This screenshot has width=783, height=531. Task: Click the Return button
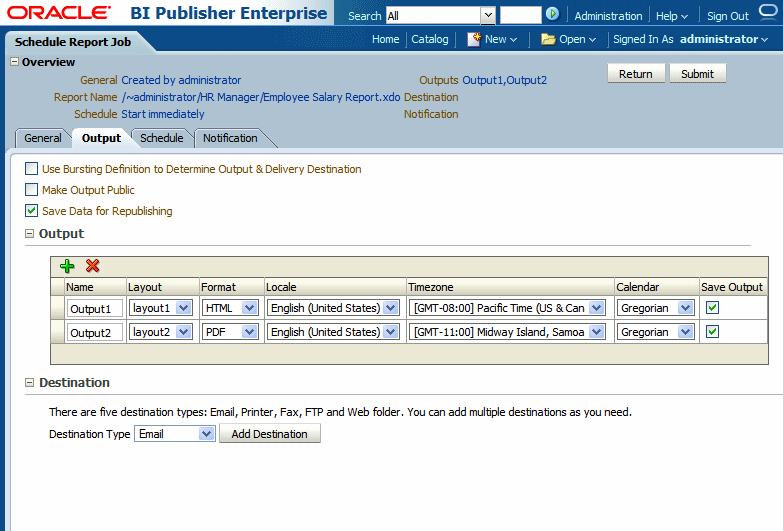pyautogui.click(x=636, y=73)
